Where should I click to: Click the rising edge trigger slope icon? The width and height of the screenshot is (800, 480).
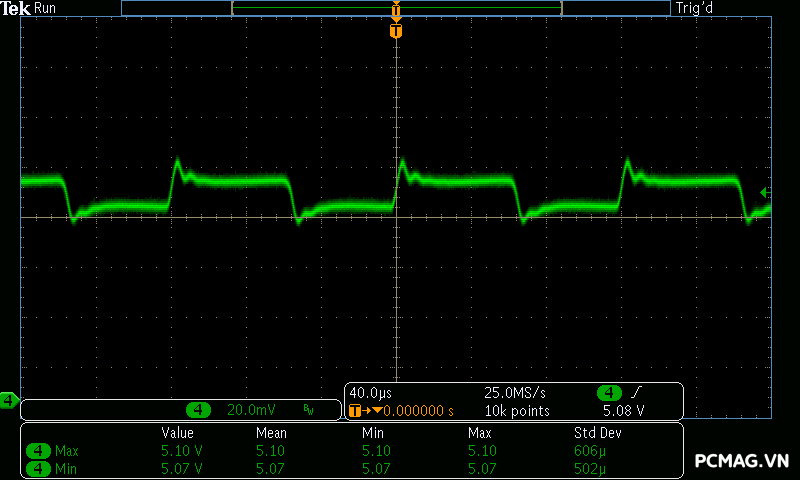click(638, 393)
